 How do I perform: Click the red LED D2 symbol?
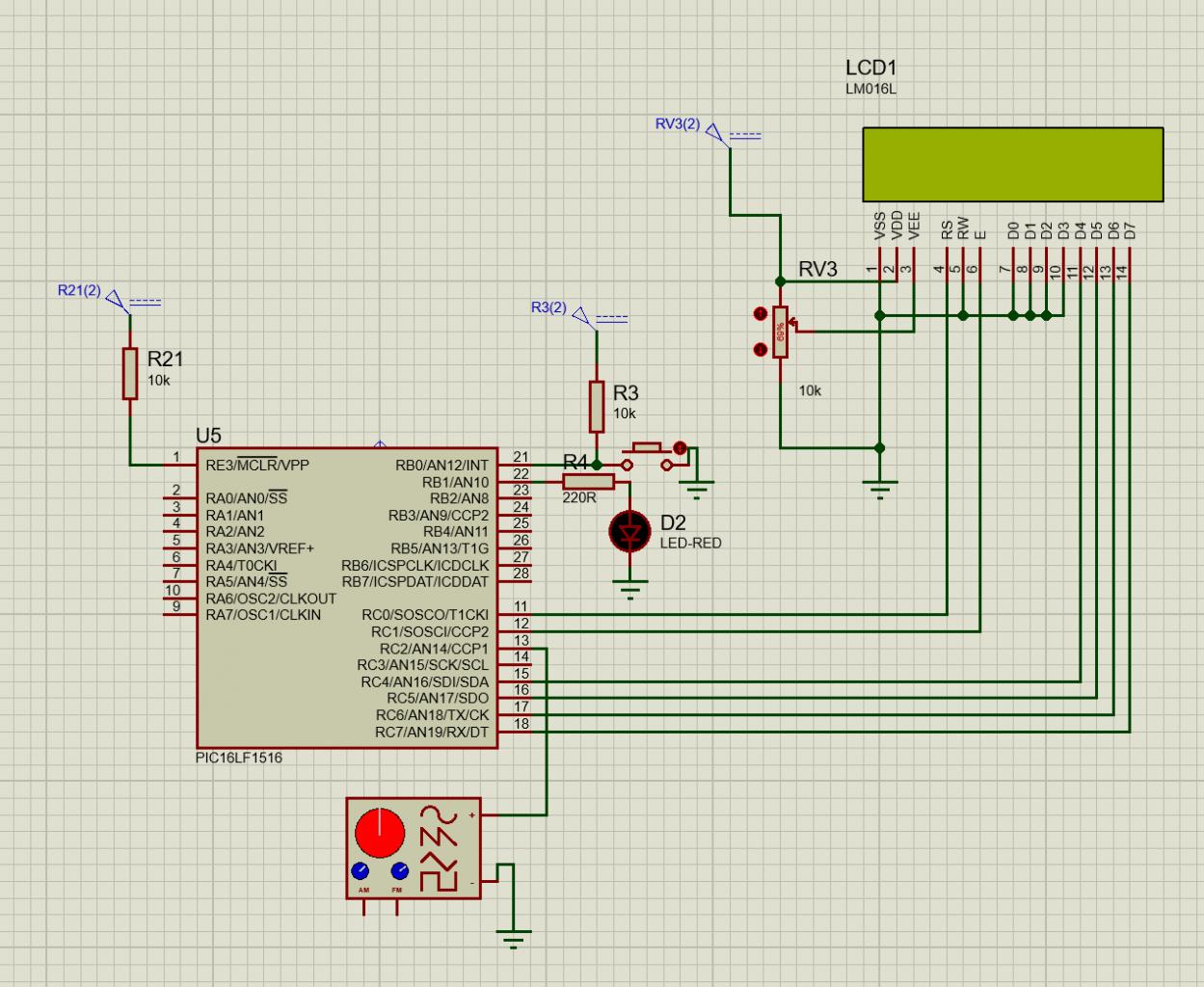pos(631,532)
